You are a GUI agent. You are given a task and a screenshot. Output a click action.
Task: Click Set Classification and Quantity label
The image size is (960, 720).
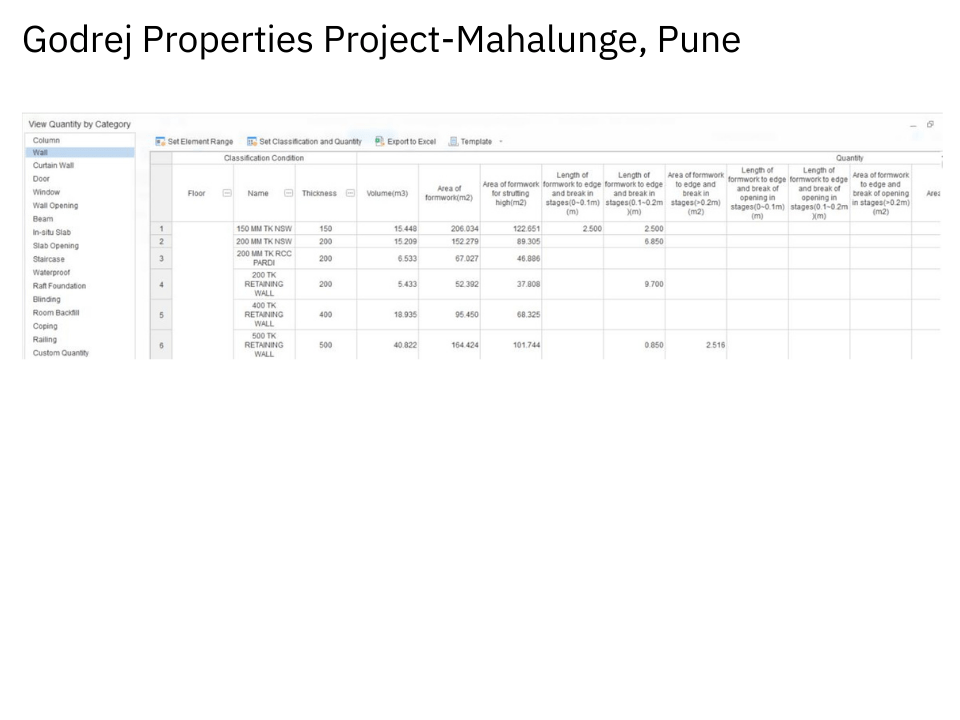click(x=310, y=141)
